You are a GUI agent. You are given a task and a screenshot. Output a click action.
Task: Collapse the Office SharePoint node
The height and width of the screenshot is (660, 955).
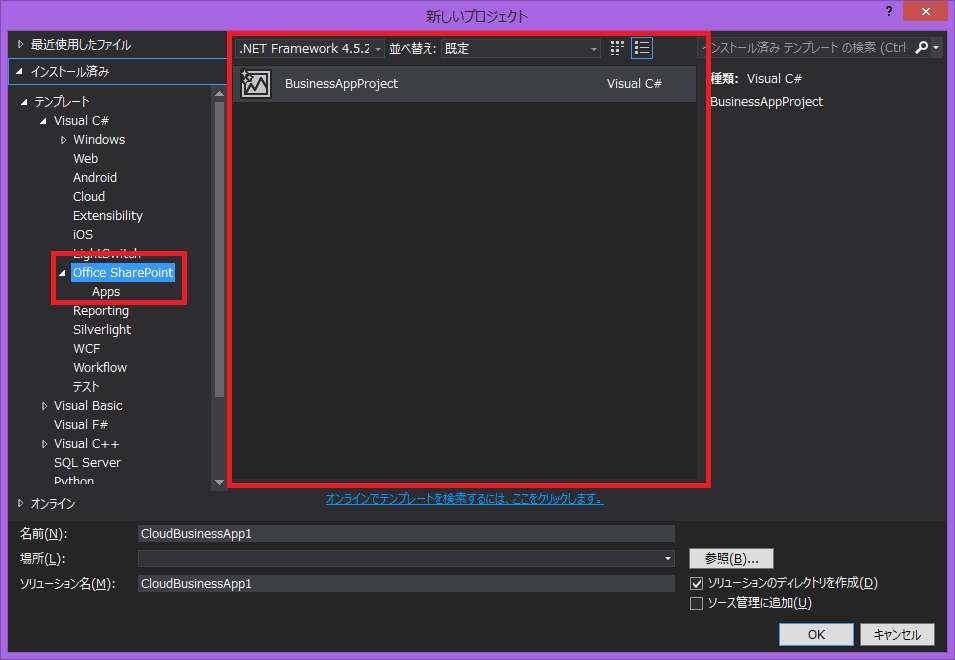(x=63, y=273)
